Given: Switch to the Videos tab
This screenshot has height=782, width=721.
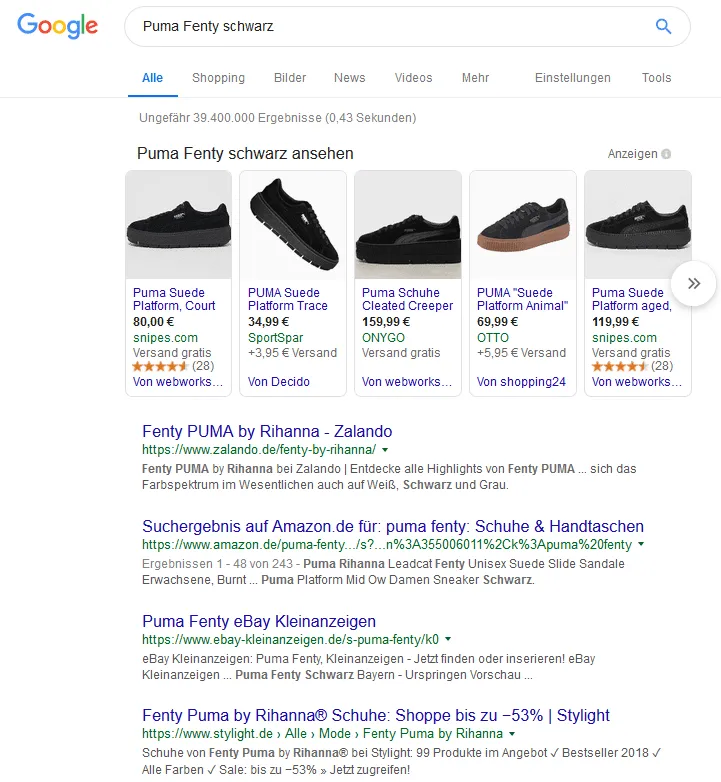Looking at the screenshot, I should pos(413,78).
